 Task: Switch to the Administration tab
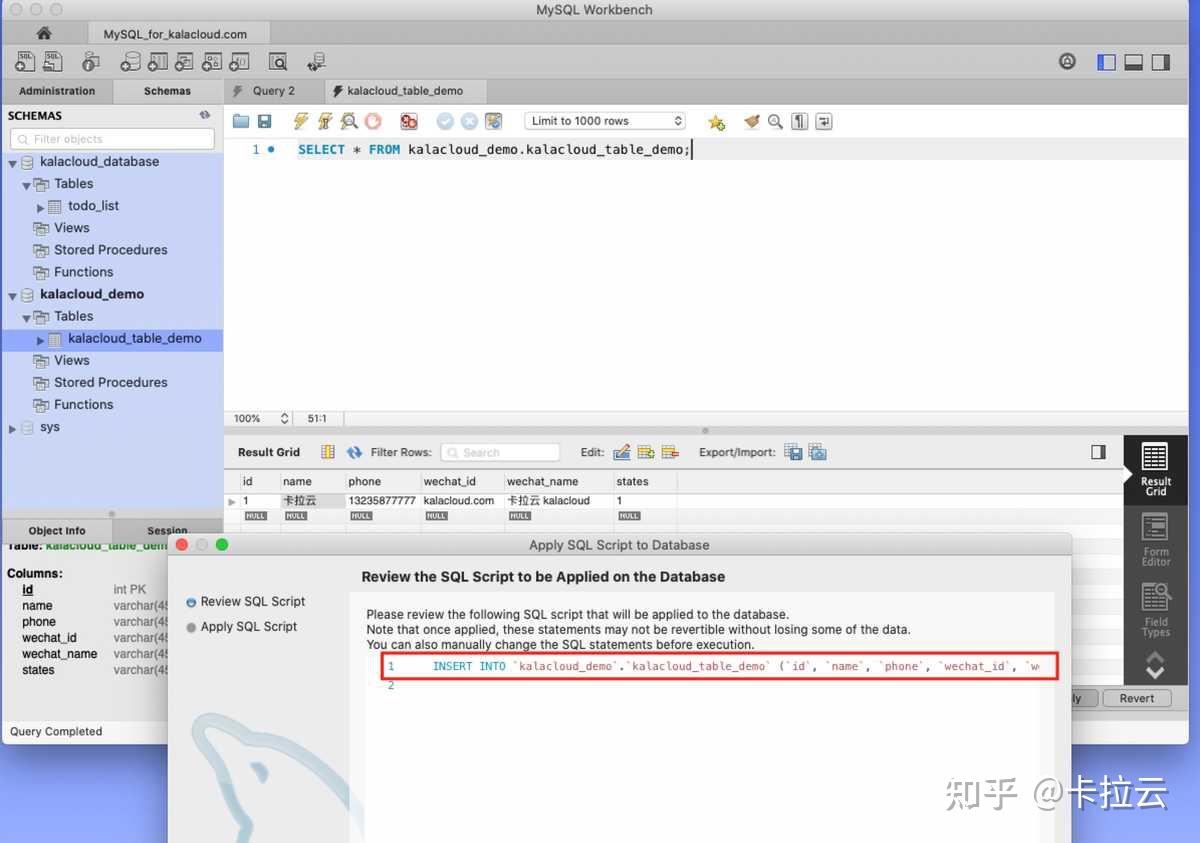(x=57, y=91)
